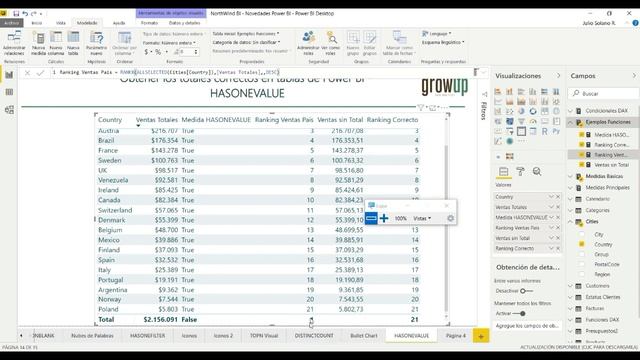Screen dimensions: 640x360
Task: Open the TOPN Visual page tab
Action: coord(264,336)
